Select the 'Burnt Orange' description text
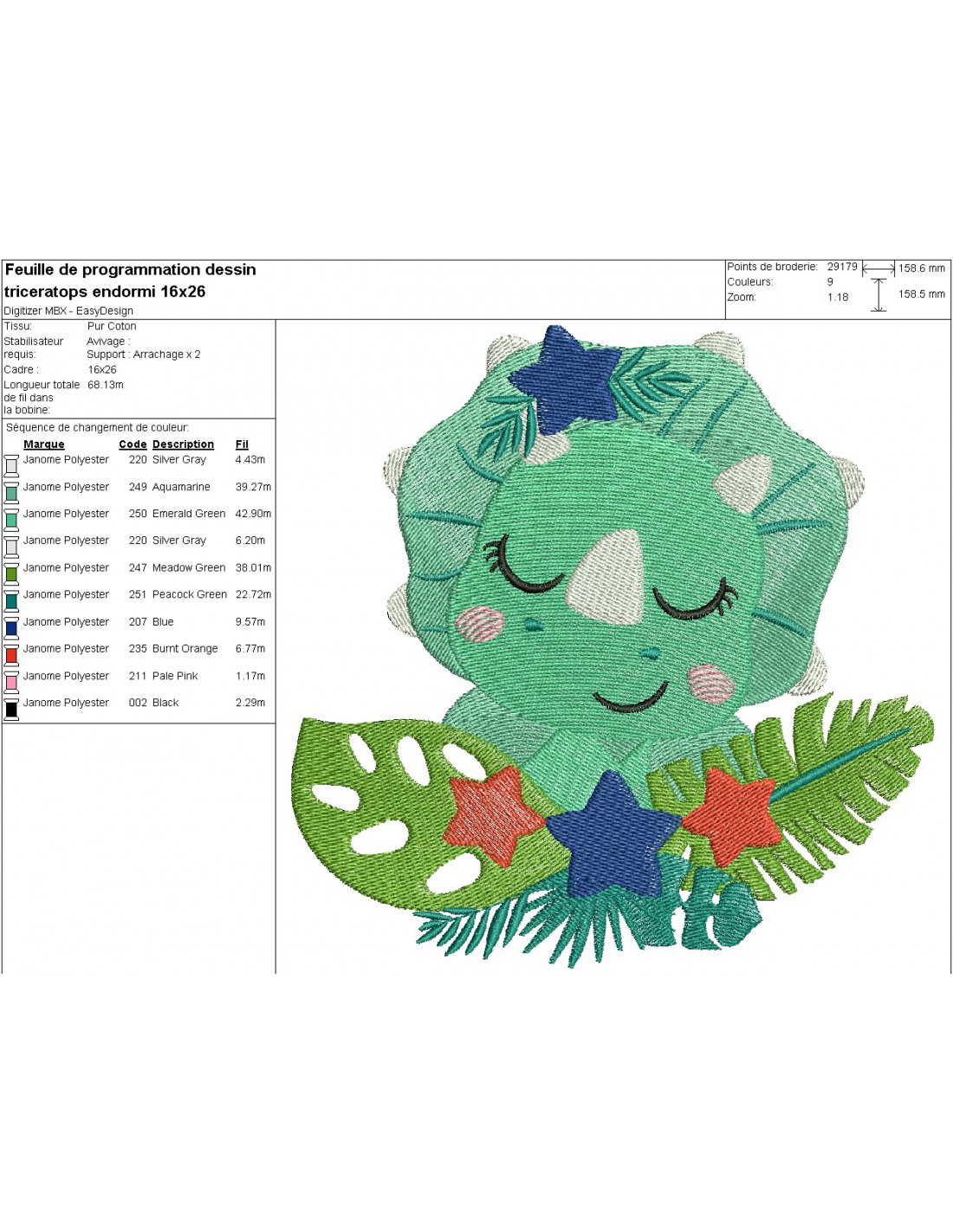This screenshot has height=1232, width=953. 185,649
